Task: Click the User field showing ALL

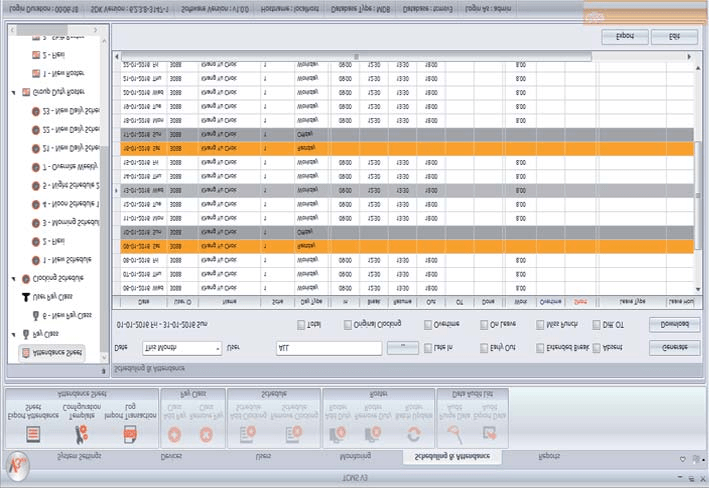Action: click(x=329, y=348)
